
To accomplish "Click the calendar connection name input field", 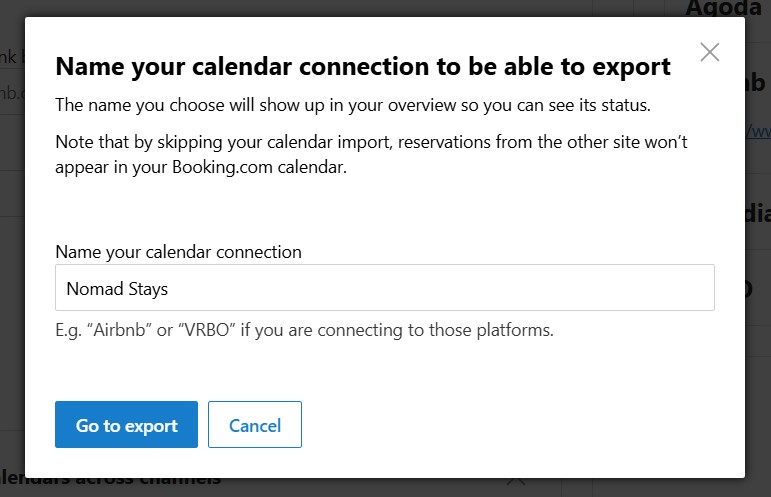I will coord(384,288).
